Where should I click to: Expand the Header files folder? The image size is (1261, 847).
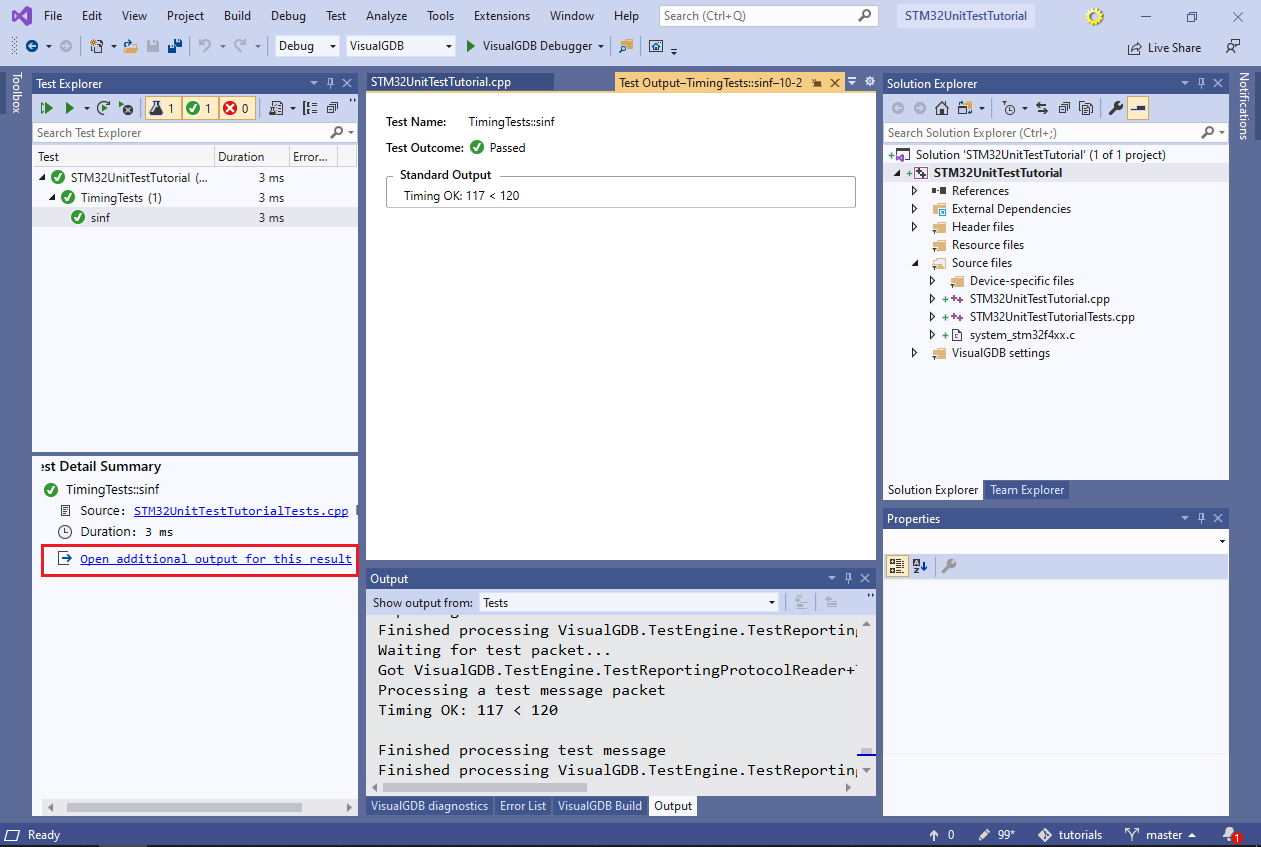click(914, 227)
